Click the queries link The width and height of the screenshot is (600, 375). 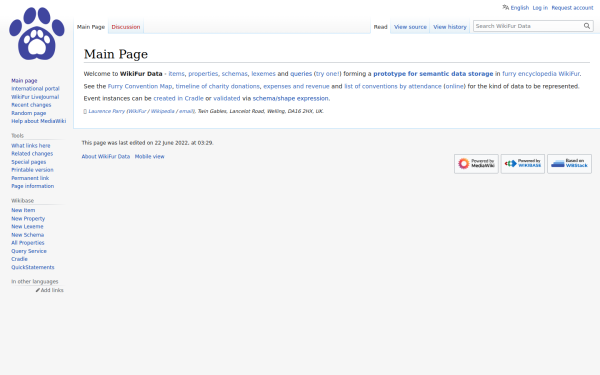click(301, 74)
